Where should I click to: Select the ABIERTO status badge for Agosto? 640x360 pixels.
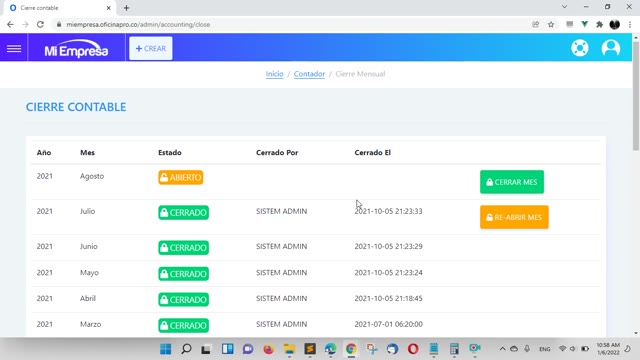click(x=181, y=178)
